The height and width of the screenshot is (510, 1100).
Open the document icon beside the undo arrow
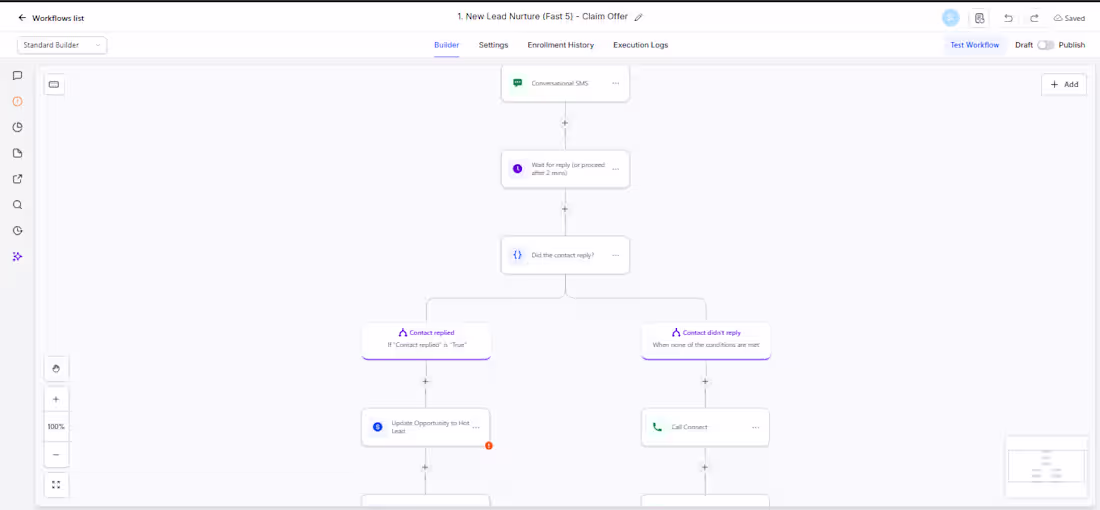[x=979, y=18]
